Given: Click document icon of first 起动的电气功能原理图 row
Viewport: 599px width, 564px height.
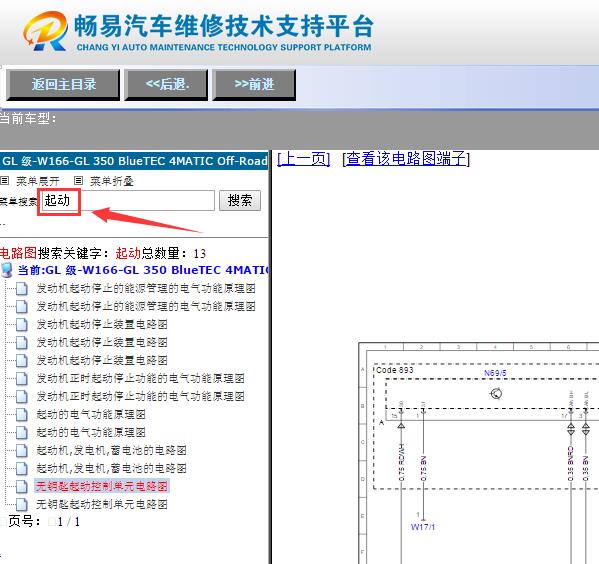Looking at the screenshot, I should click(22, 414).
